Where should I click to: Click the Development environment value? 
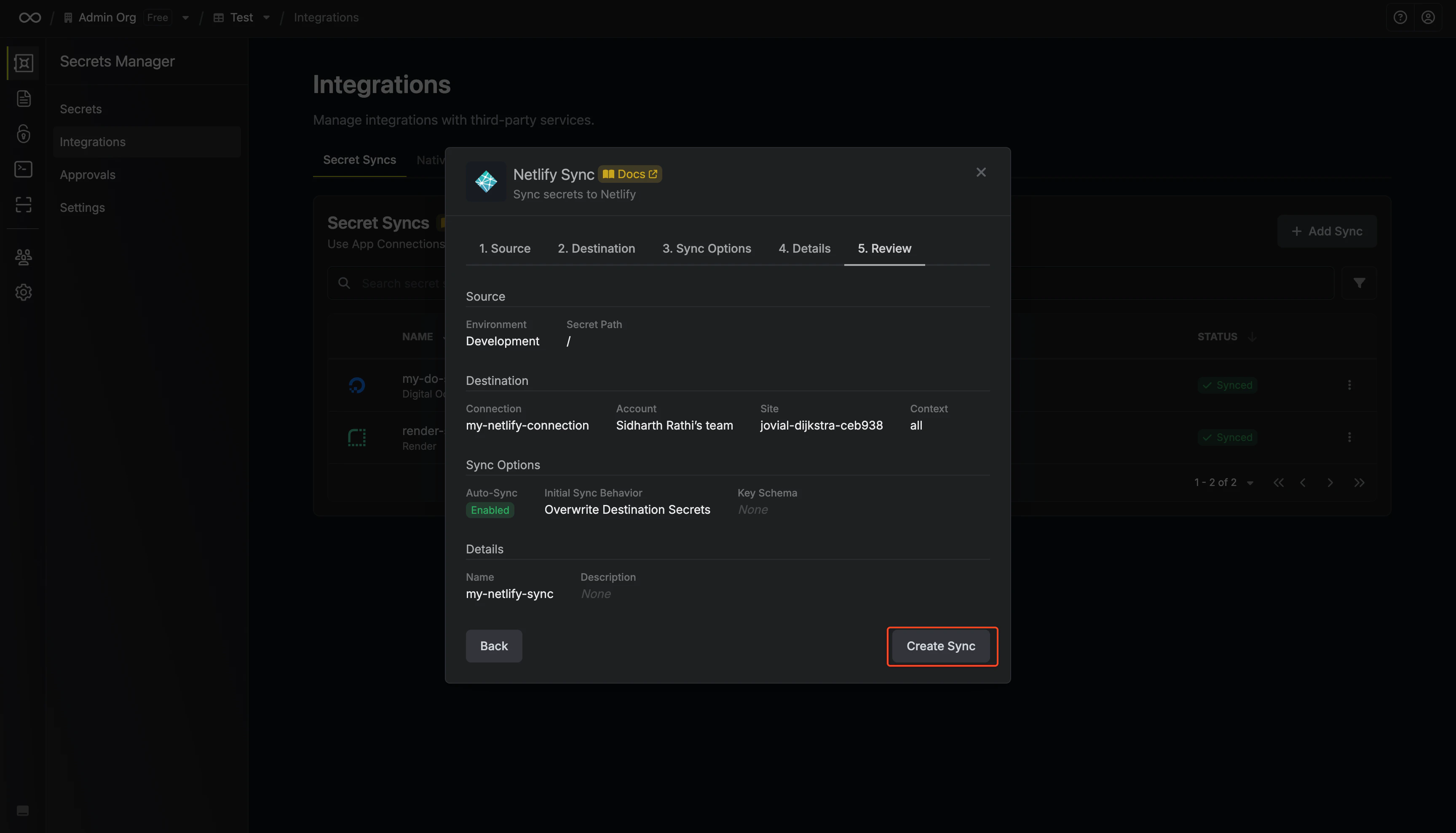point(503,342)
